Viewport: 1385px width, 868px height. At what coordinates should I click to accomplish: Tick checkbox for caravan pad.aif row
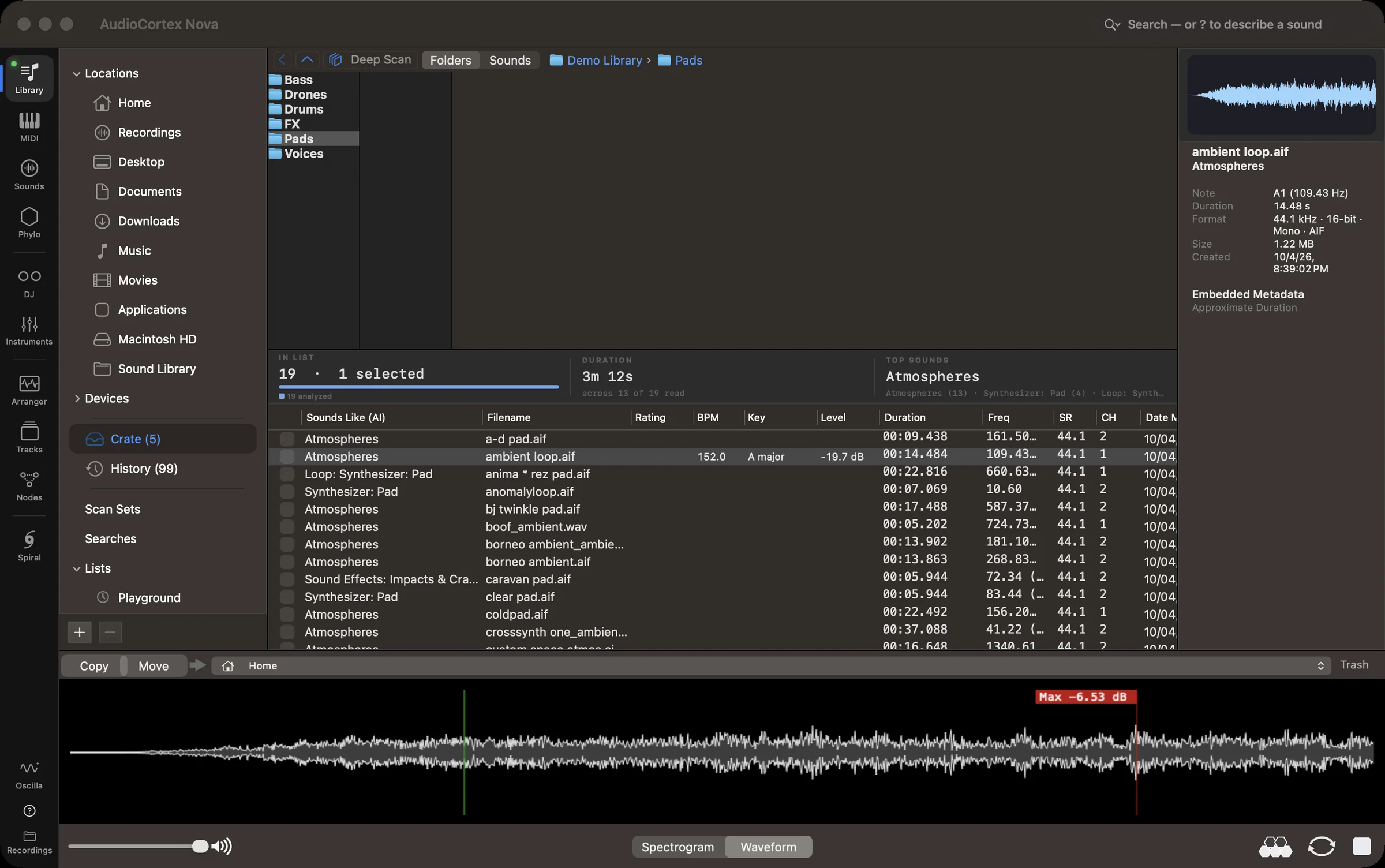(287, 579)
